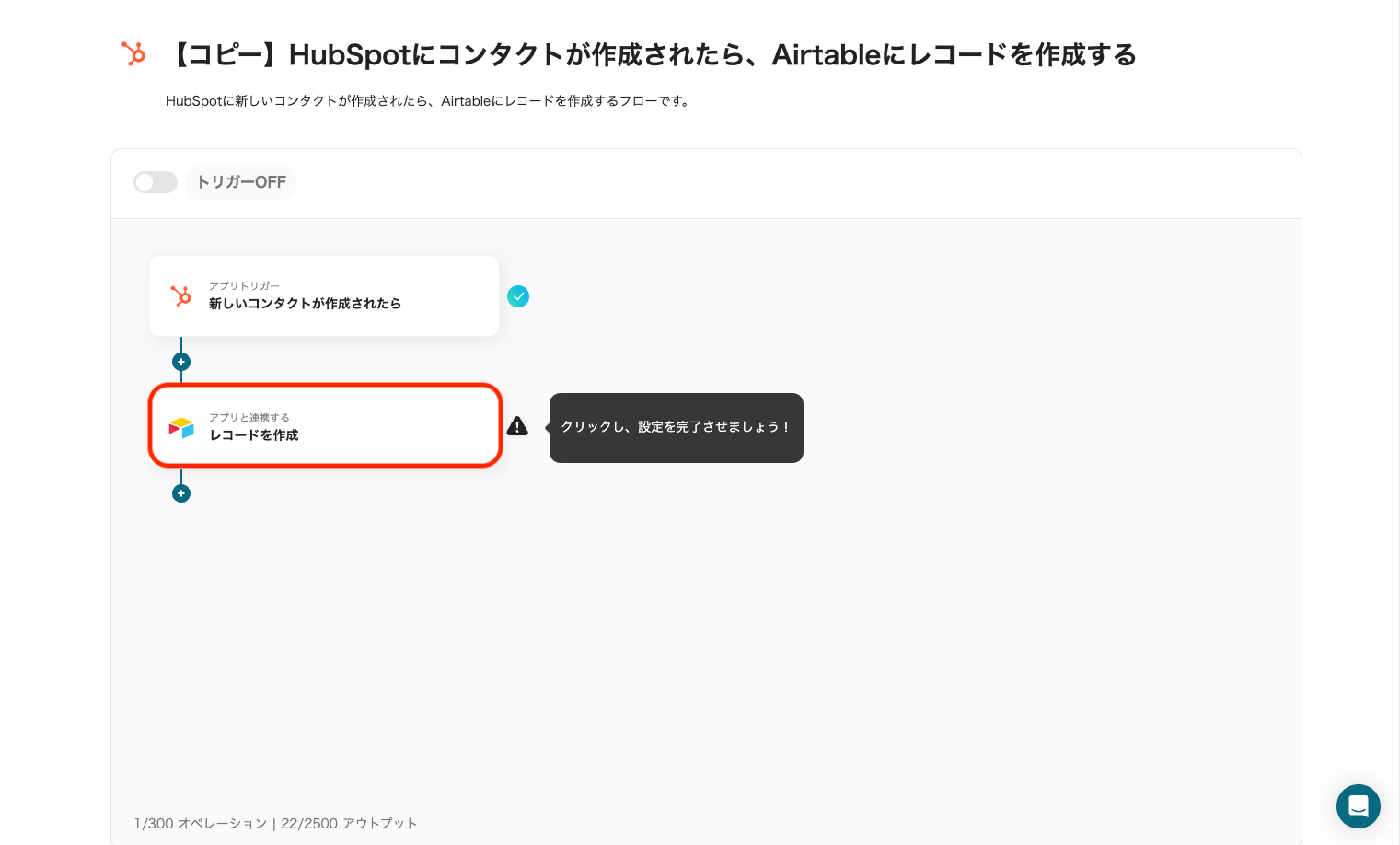
Task: Click the トリガーOFF status label
Action: (x=241, y=182)
